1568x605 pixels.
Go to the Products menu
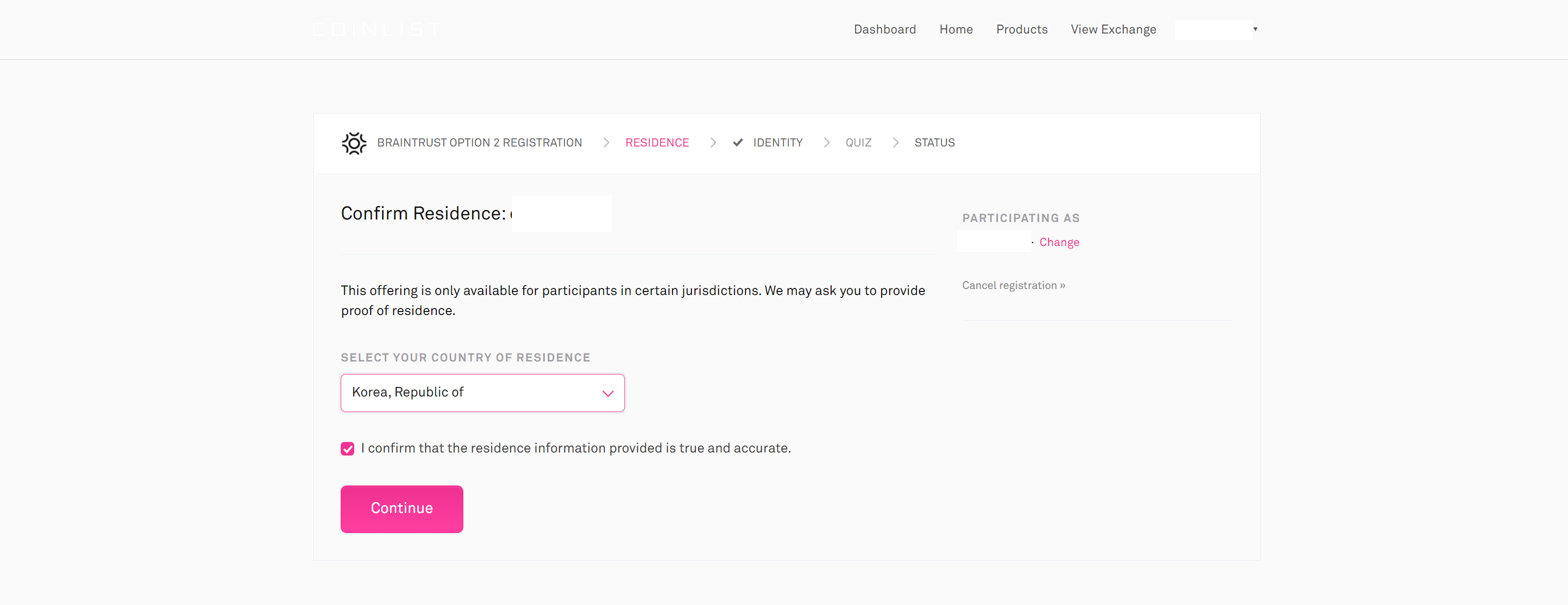(x=1021, y=29)
